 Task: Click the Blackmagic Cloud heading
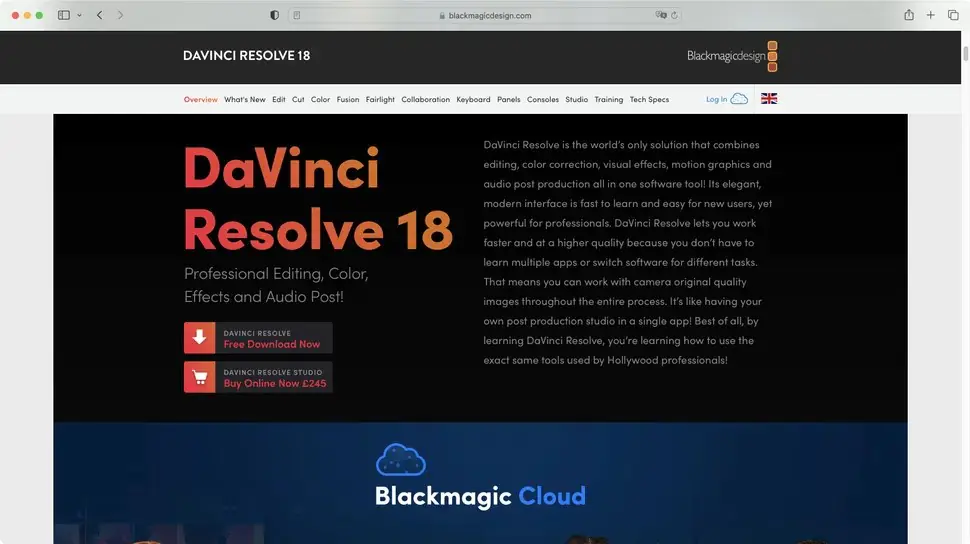point(480,496)
